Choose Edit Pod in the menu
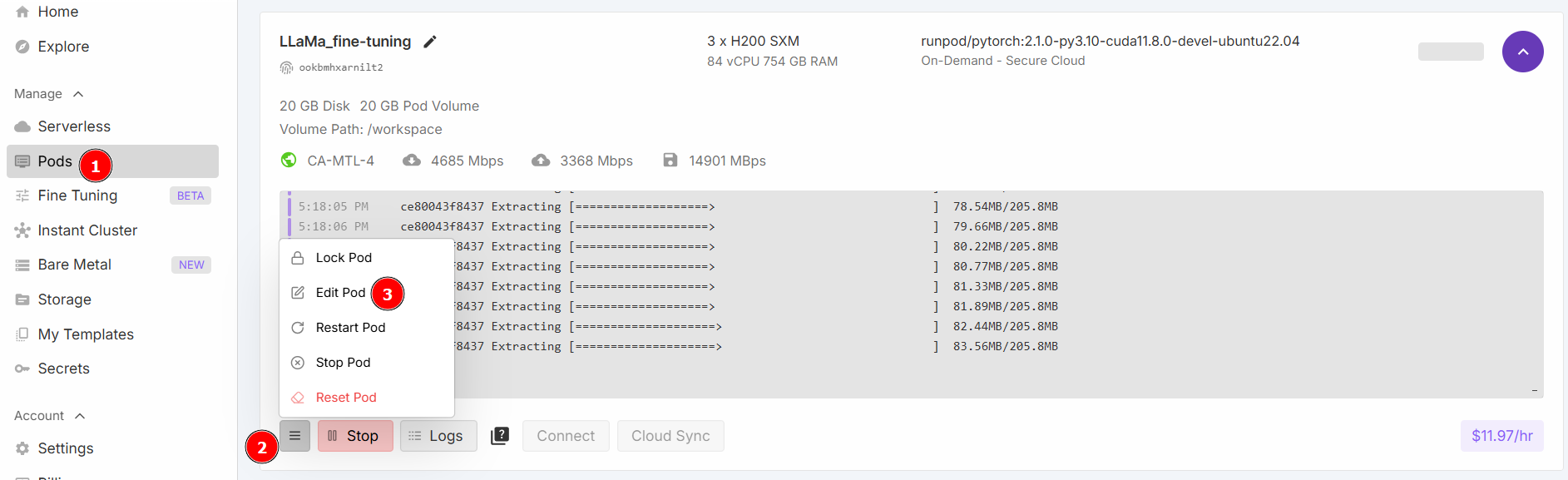Screen dimensions: 1568x480 340,293
